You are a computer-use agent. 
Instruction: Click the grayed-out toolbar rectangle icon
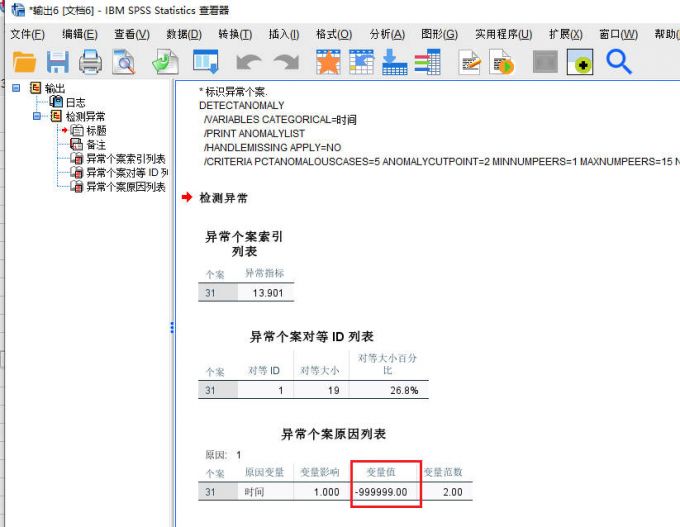click(545, 62)
